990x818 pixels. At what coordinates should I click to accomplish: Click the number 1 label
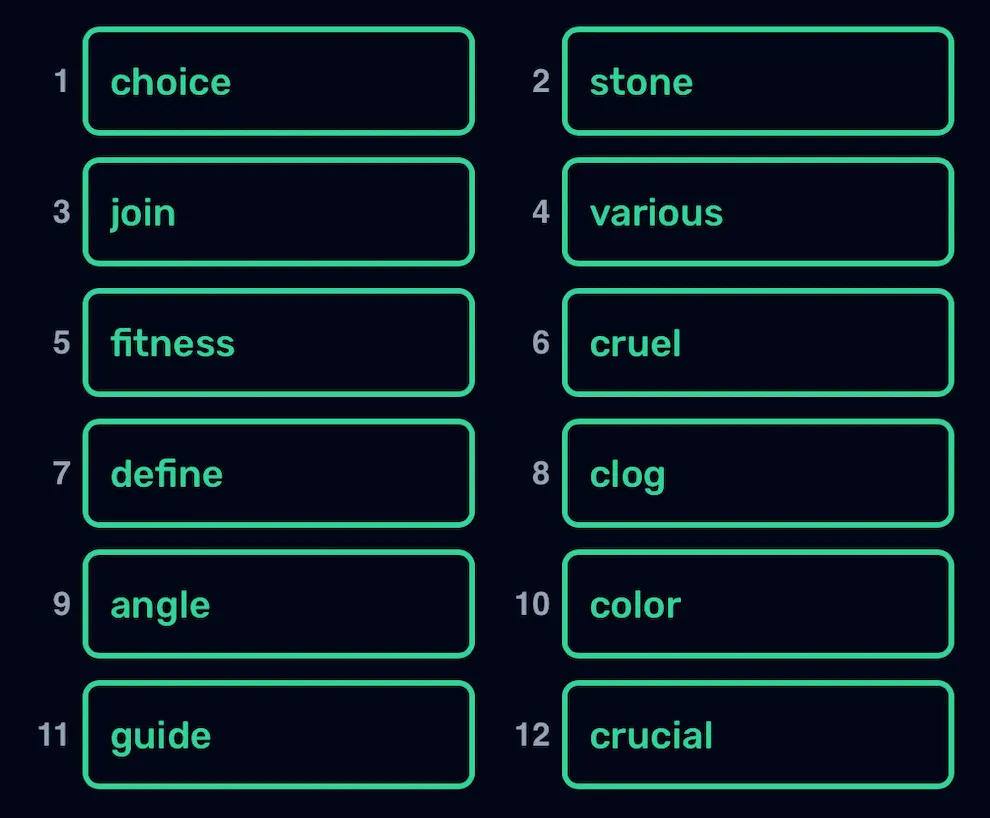pyautogui.click(x=61, y=81)
